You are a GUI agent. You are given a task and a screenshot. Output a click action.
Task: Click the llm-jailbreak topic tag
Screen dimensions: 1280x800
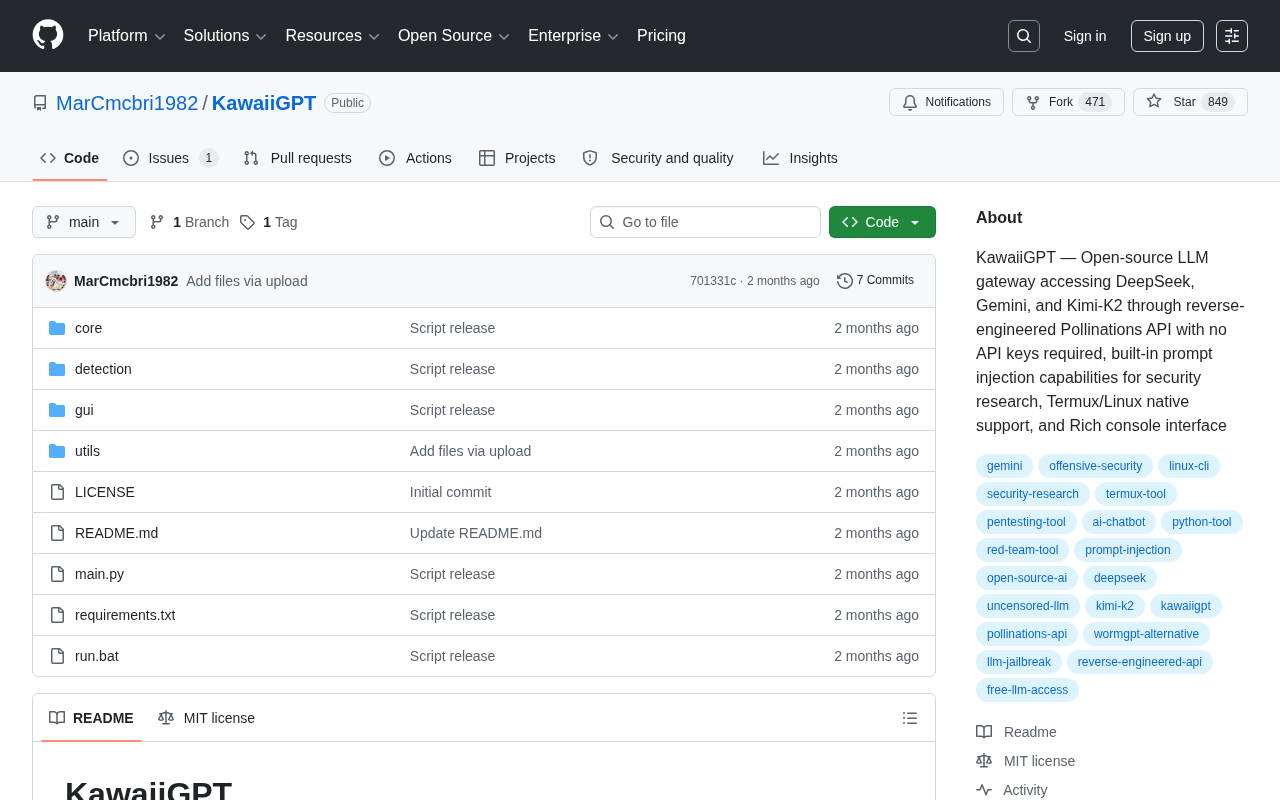click(x=1019, y=662)
